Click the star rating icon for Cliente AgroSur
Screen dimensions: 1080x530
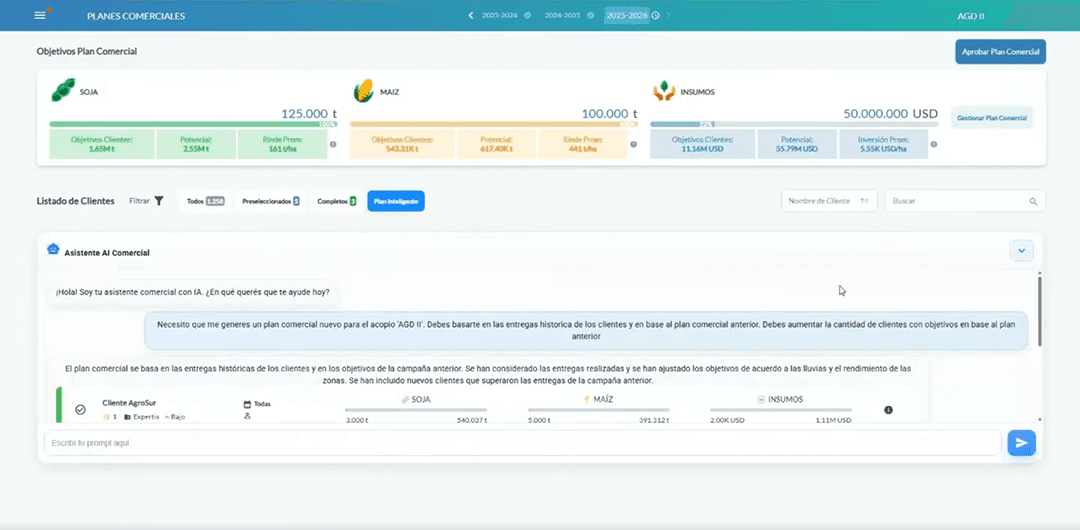coord(106,417)
